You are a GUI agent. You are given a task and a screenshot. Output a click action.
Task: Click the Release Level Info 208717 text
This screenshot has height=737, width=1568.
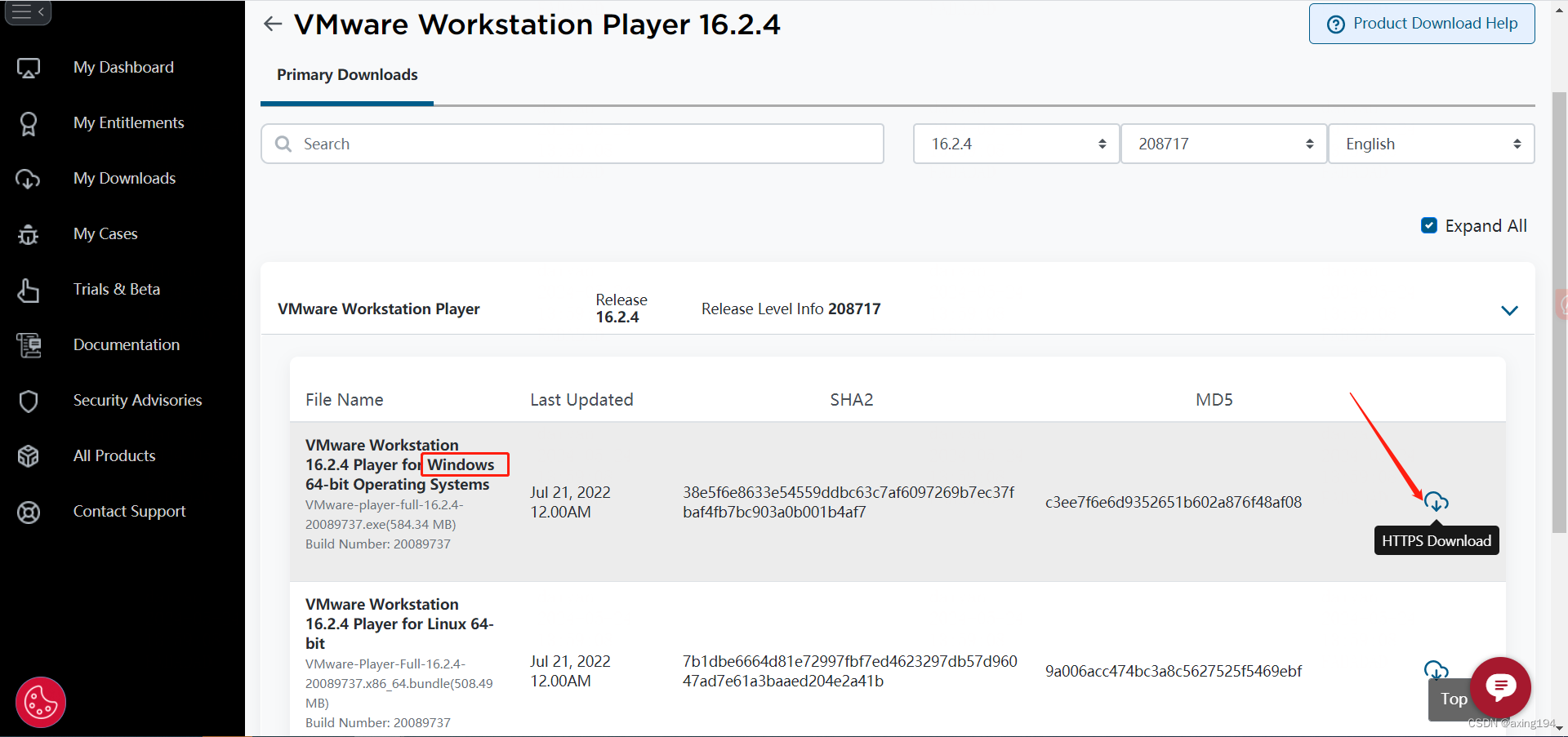791,309
